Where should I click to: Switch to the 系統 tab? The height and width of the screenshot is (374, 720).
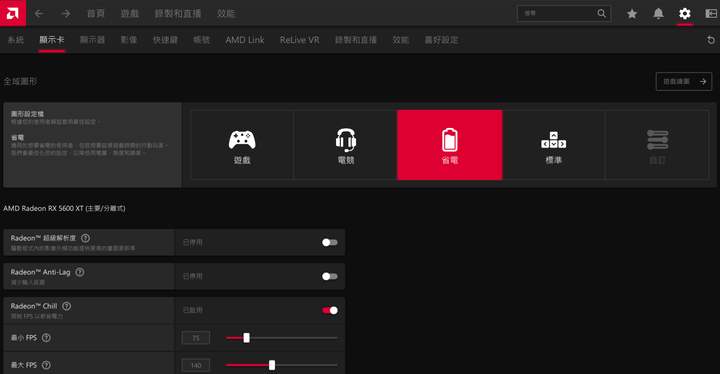16,40
